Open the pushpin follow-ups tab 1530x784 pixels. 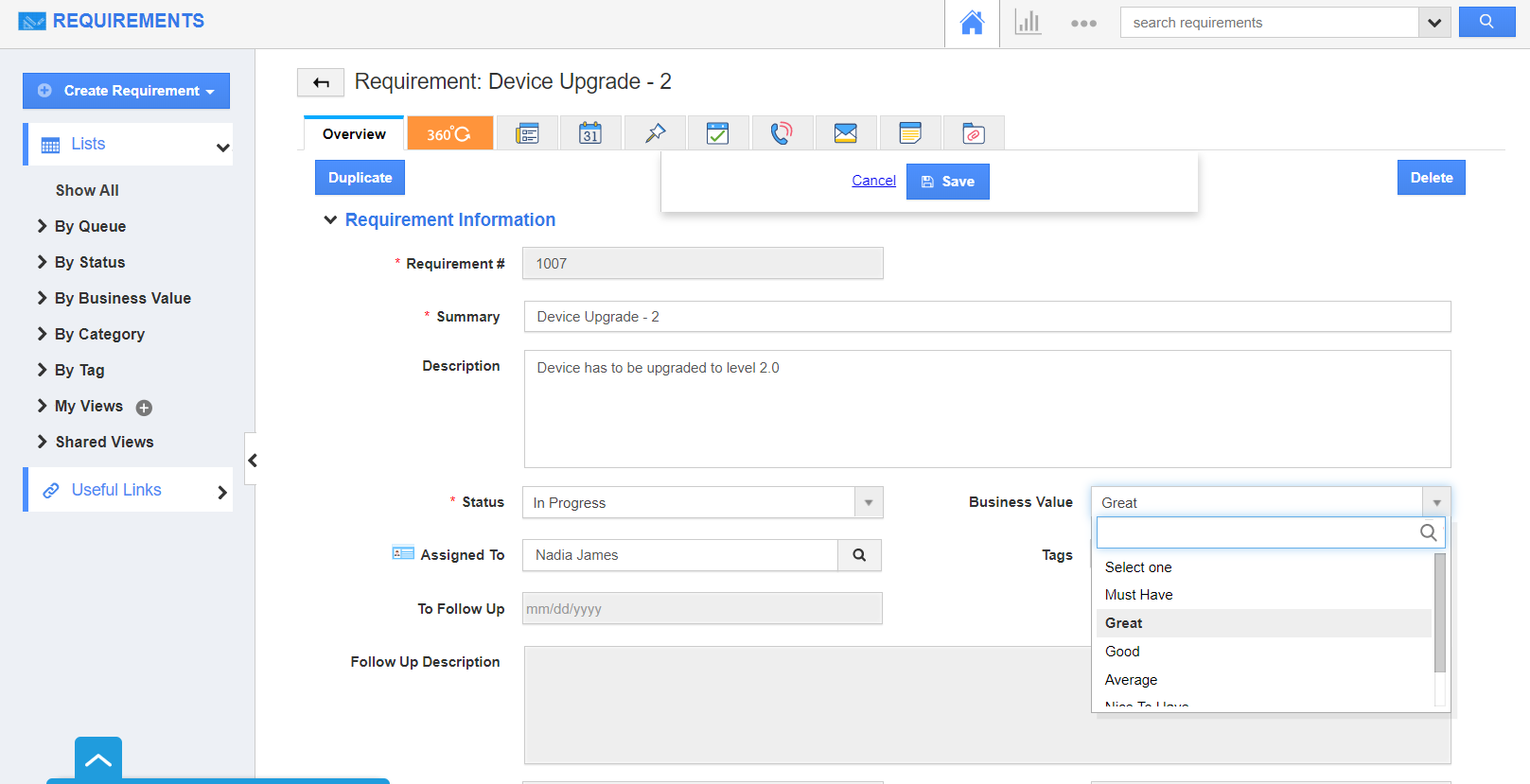pyautogui.click(x=655, y=133)
